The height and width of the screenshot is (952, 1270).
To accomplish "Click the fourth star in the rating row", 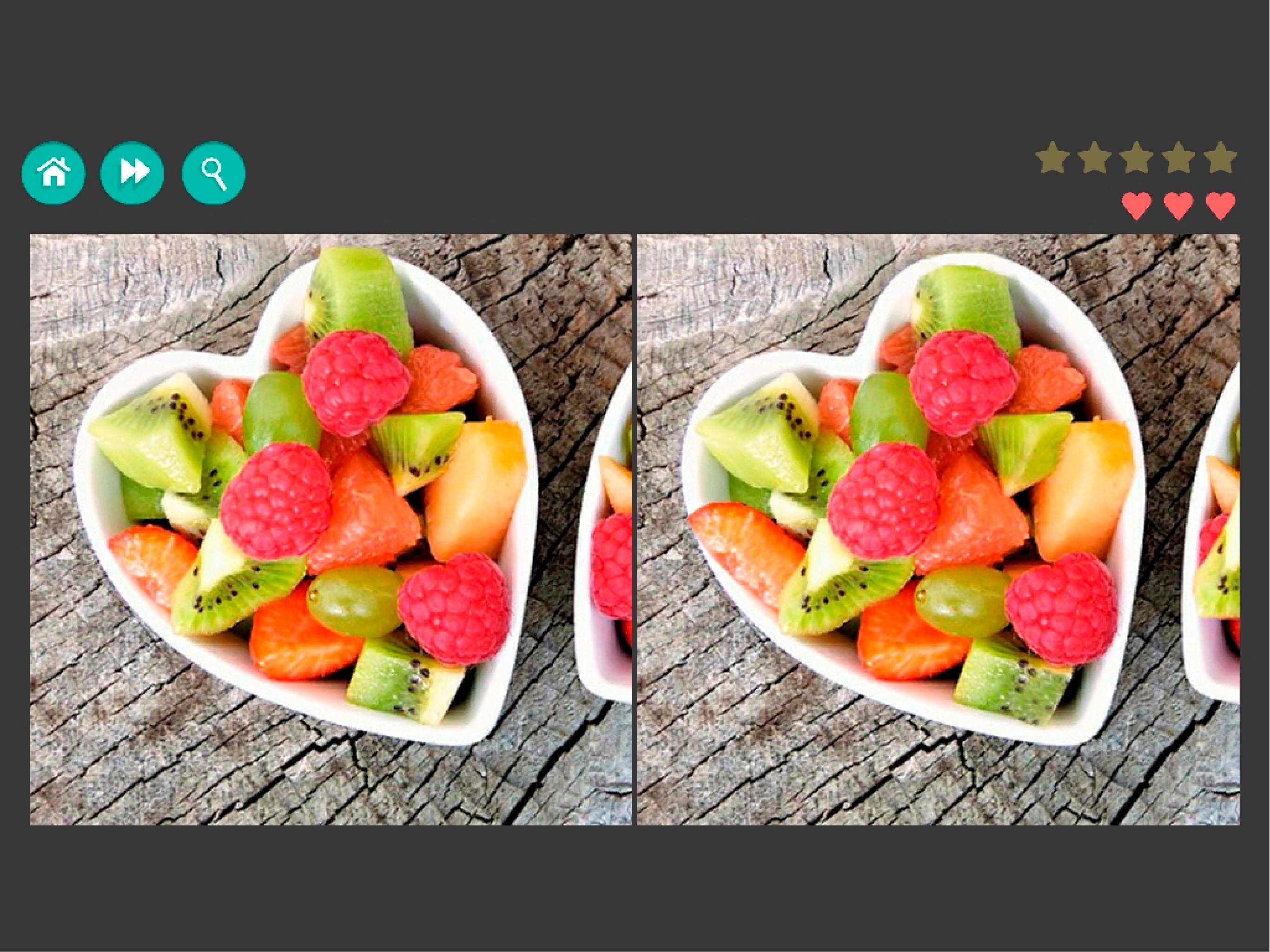I will click(x=1179, y=157).
